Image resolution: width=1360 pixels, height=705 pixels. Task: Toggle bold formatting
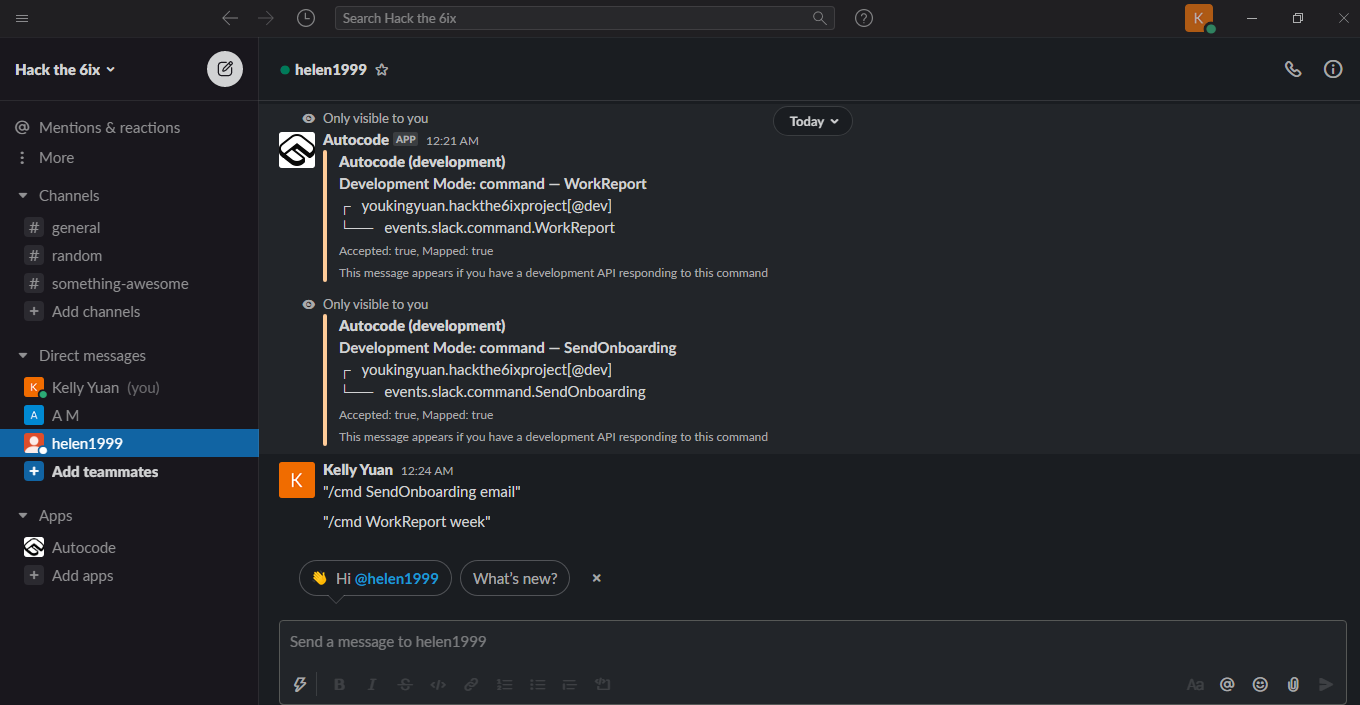click(339, 684)
